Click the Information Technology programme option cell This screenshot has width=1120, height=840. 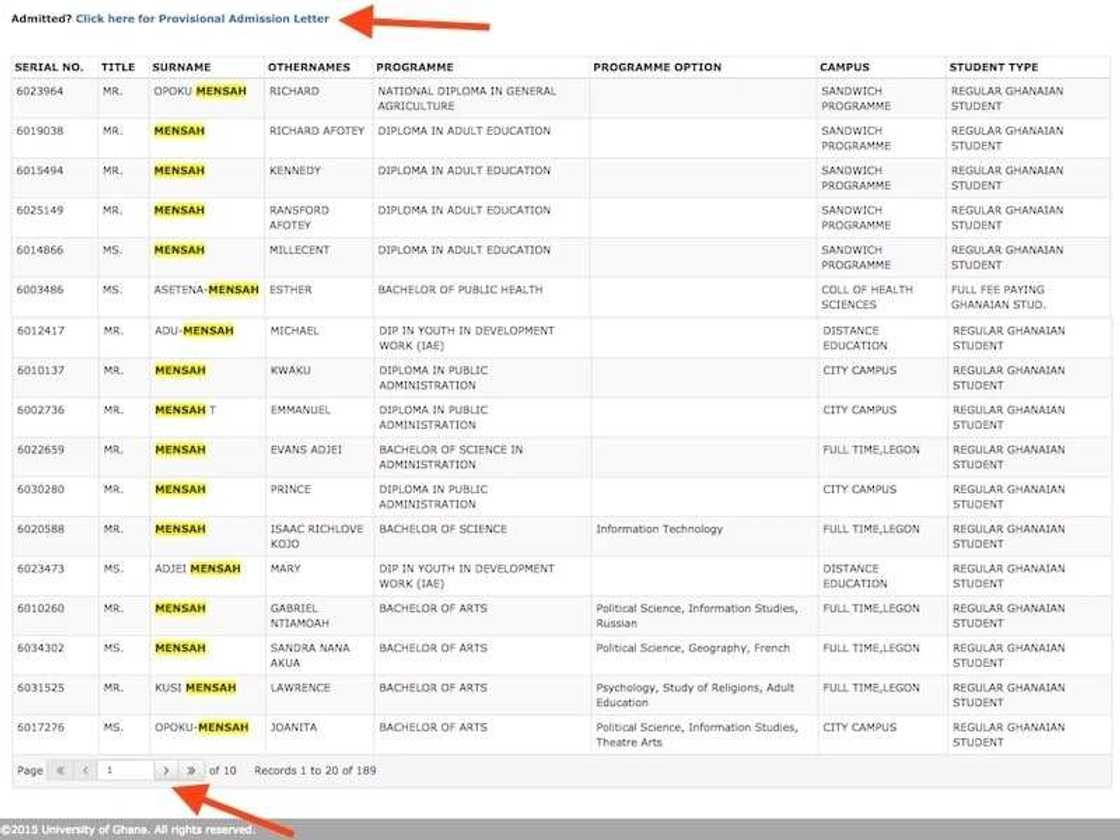tap(659, 529)
